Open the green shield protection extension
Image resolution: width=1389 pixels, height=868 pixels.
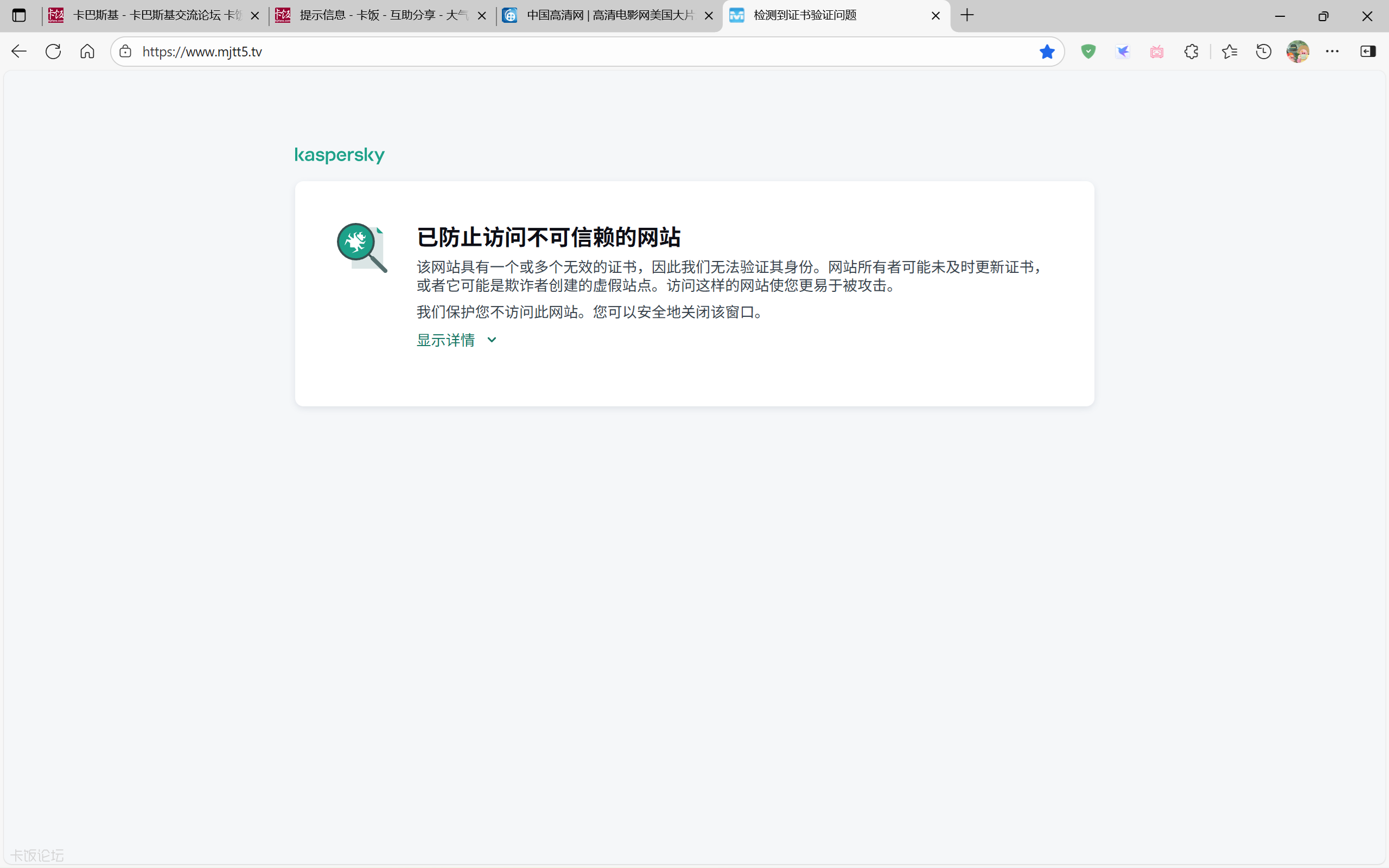click(x=1088, y=51)
